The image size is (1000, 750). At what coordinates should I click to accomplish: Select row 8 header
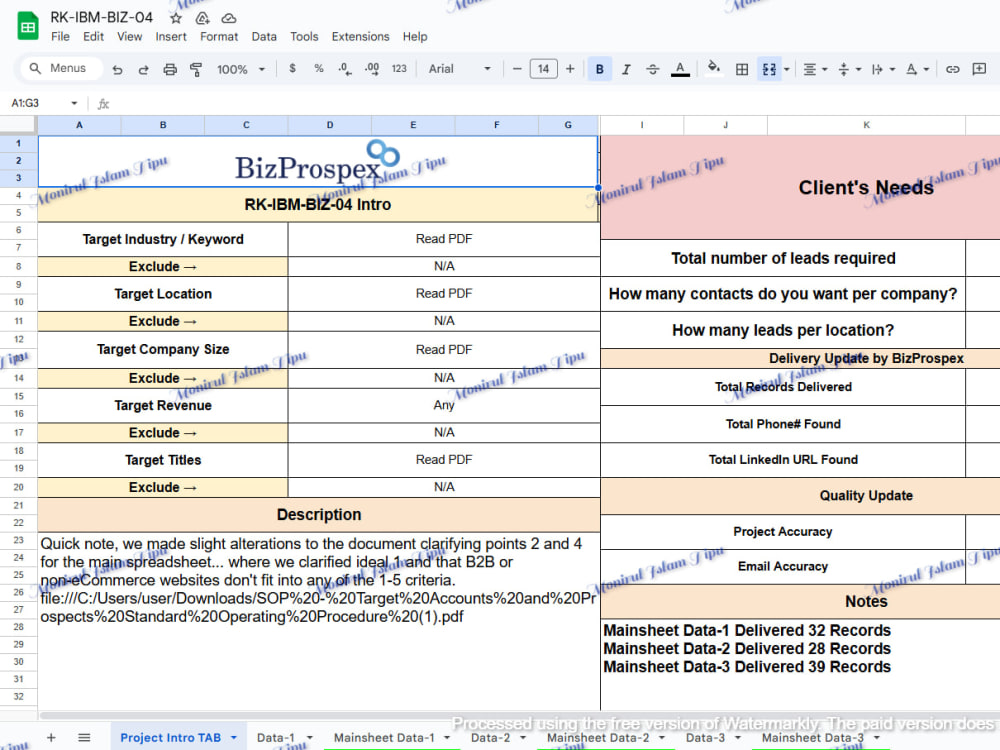click(18, 267)
